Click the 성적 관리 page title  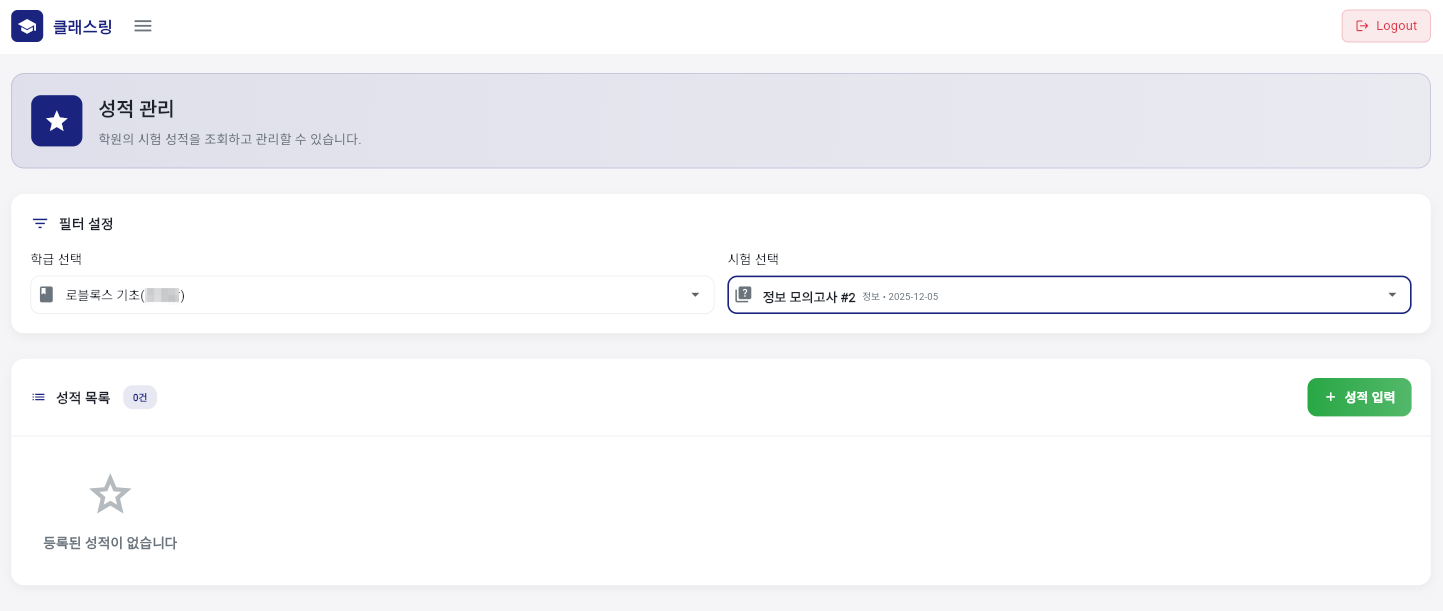click(136, 109)
